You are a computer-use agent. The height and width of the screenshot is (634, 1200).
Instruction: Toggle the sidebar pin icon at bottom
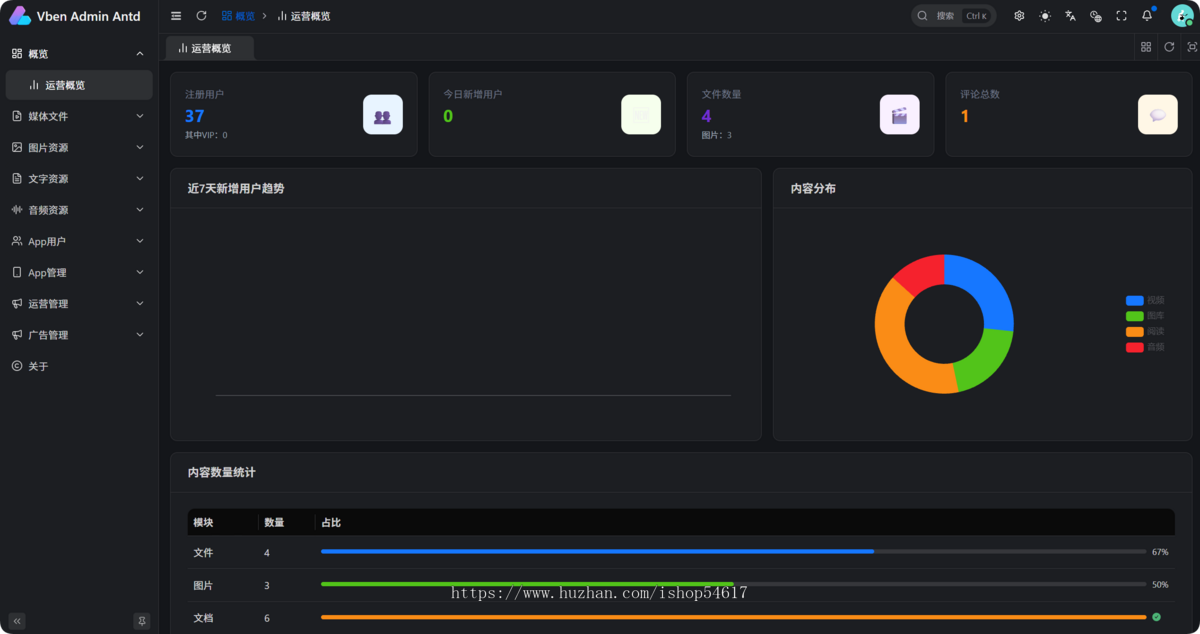click(142, 621)
